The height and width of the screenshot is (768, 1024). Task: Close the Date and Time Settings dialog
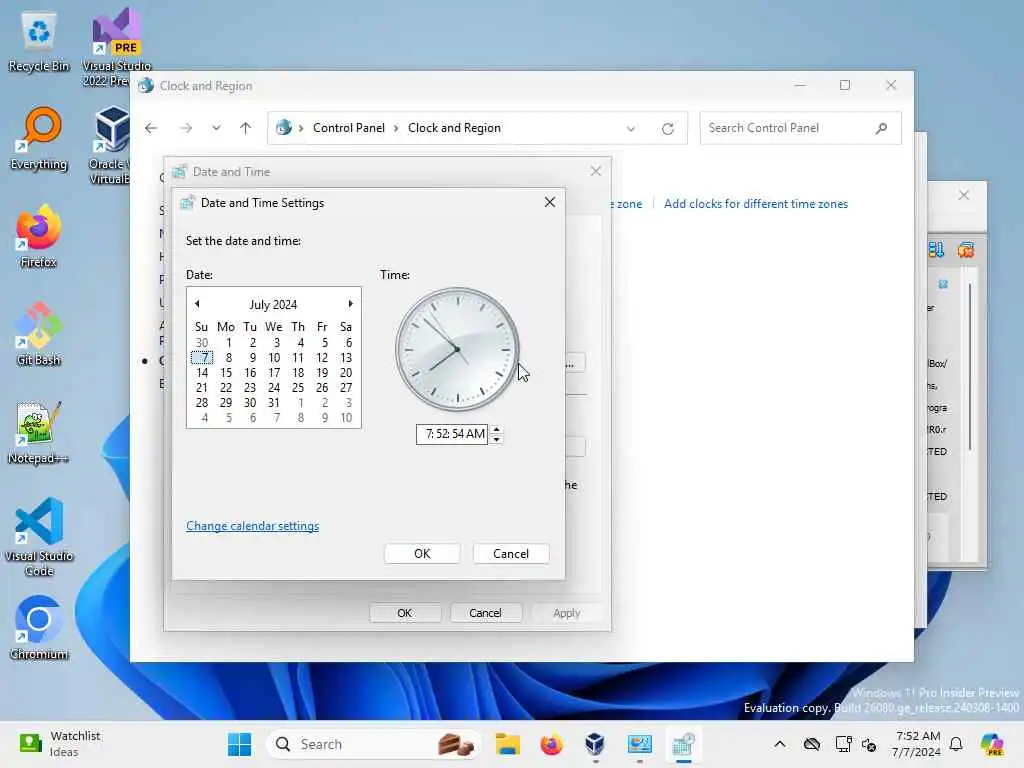(550, 202)
